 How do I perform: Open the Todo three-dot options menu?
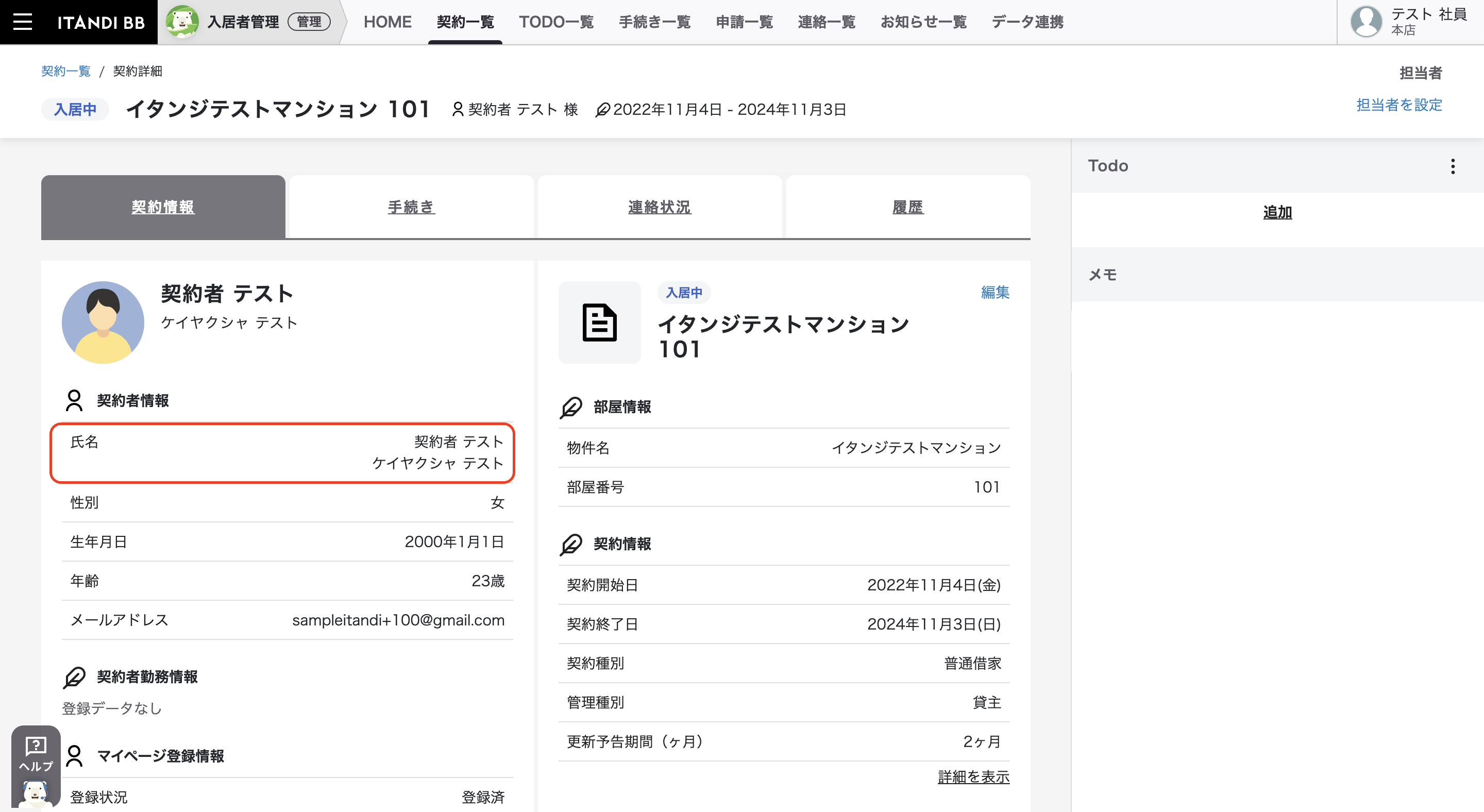pos(1453,166)
